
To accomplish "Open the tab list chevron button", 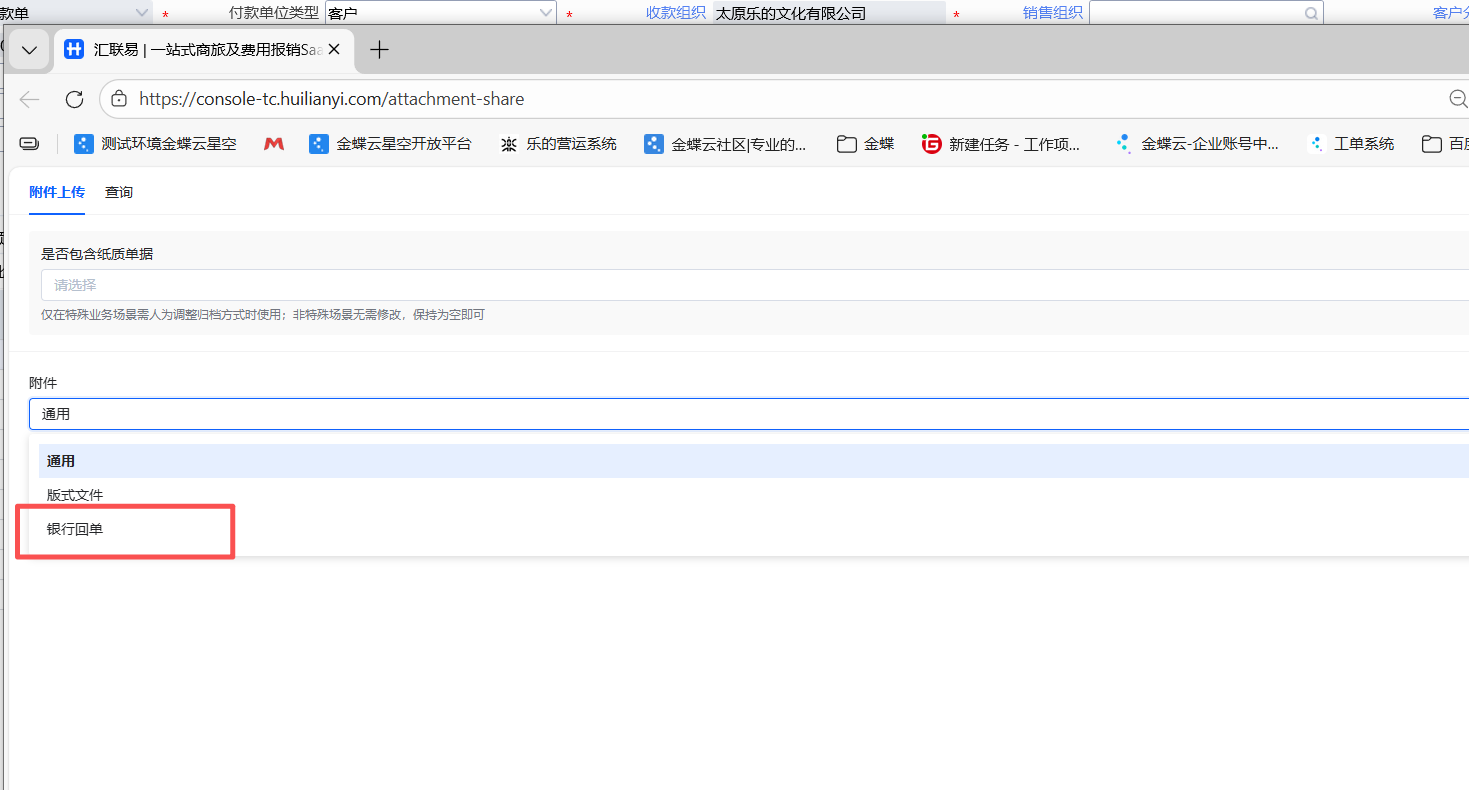I will 29,50.
